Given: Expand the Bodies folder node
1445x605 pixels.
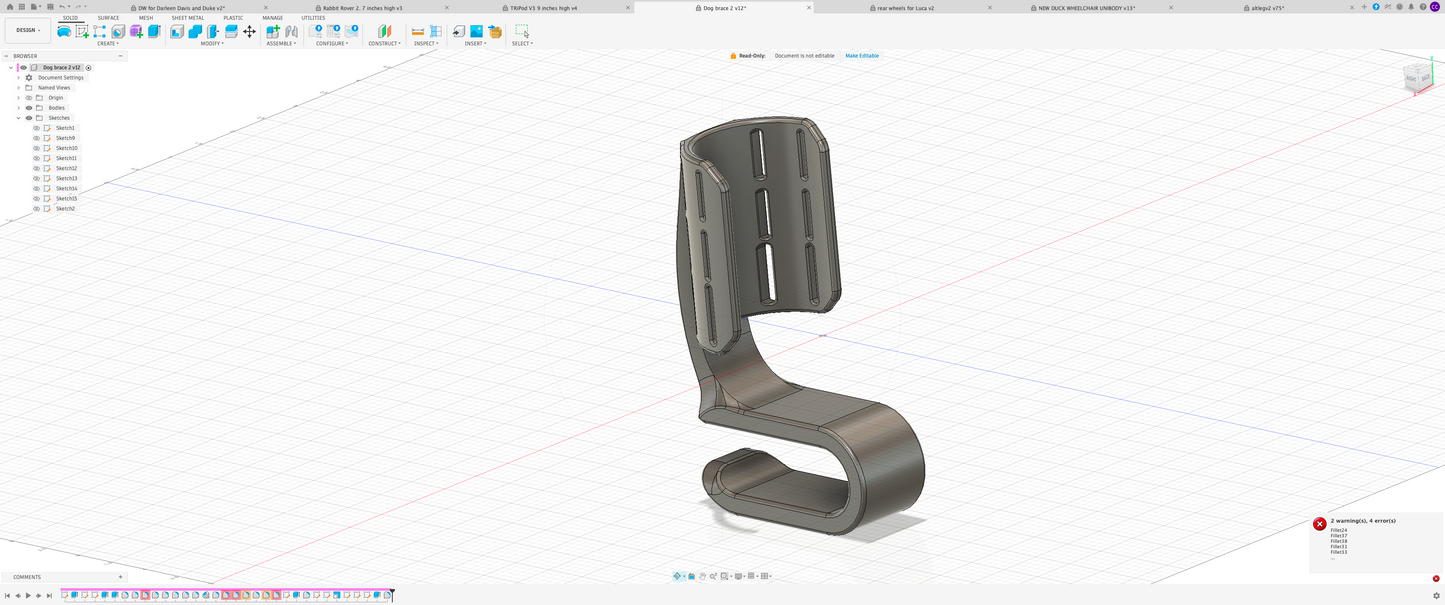Looking at the screenshot, I should point(18,108).
